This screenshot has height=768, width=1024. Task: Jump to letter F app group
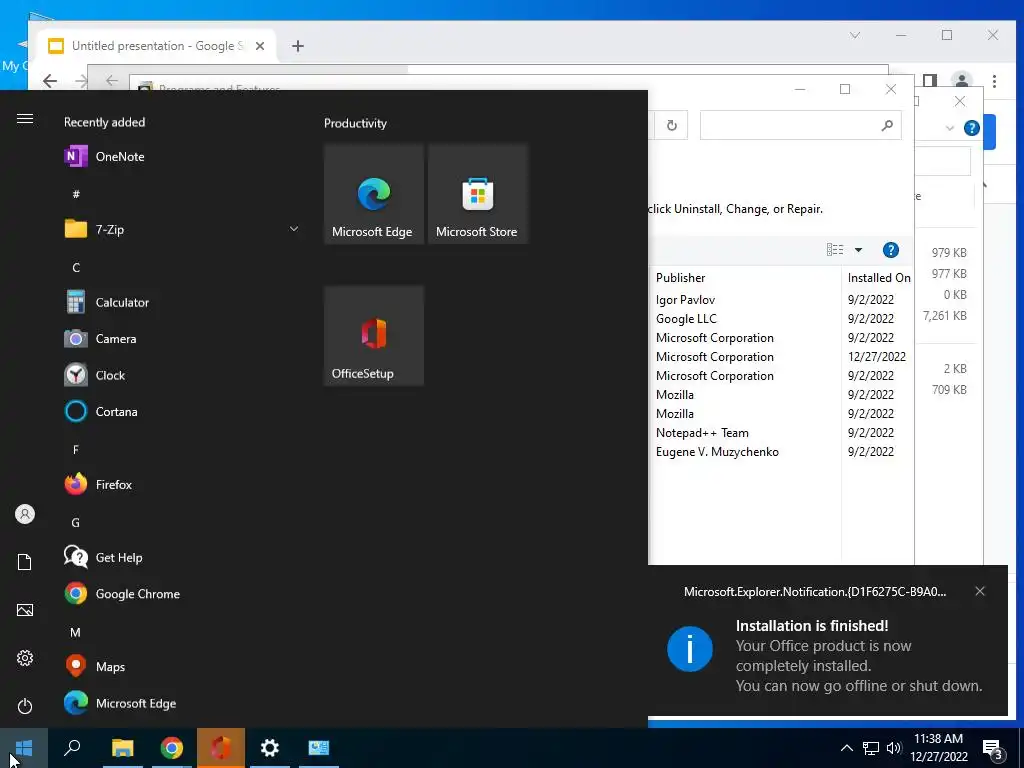[76, 449]
